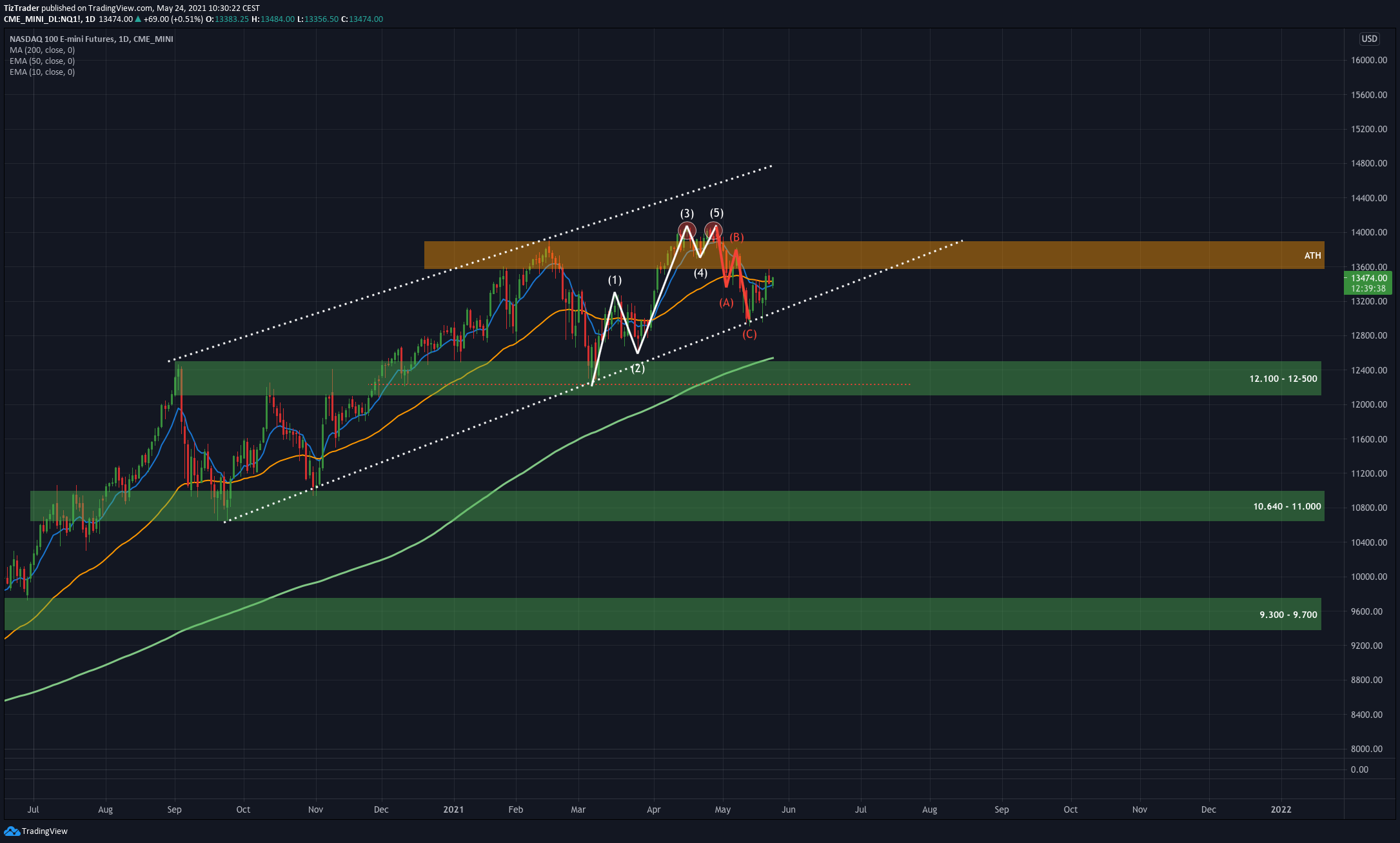Click the 16000.00 price axis label
The height and width of the screenshot is (843, 1400).
pyautogui.click(x=1369, y=60)
